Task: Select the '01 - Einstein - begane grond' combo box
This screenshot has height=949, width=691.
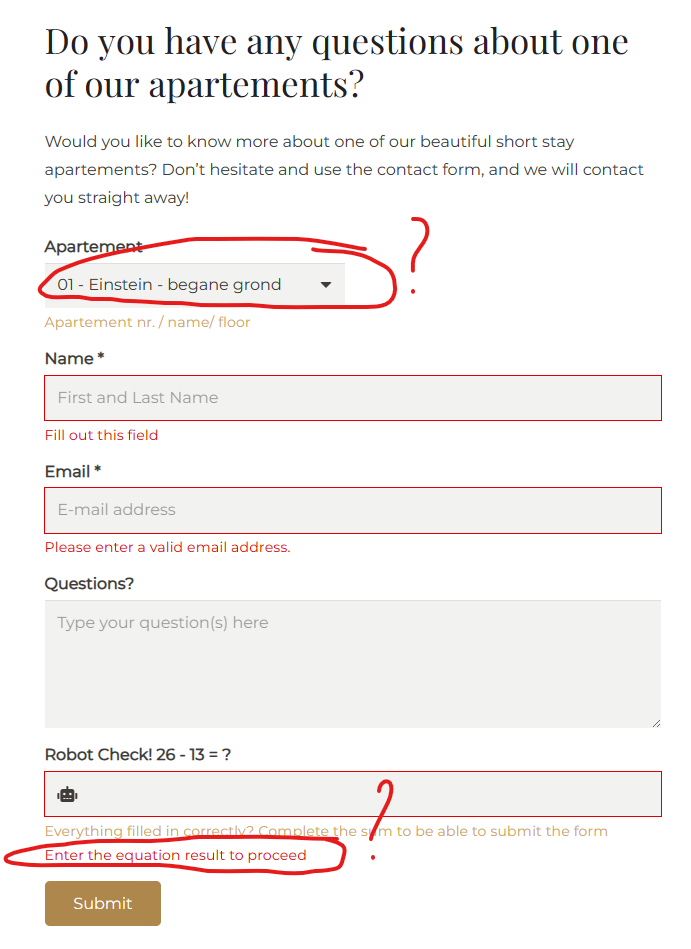Action: click(195, 284)
